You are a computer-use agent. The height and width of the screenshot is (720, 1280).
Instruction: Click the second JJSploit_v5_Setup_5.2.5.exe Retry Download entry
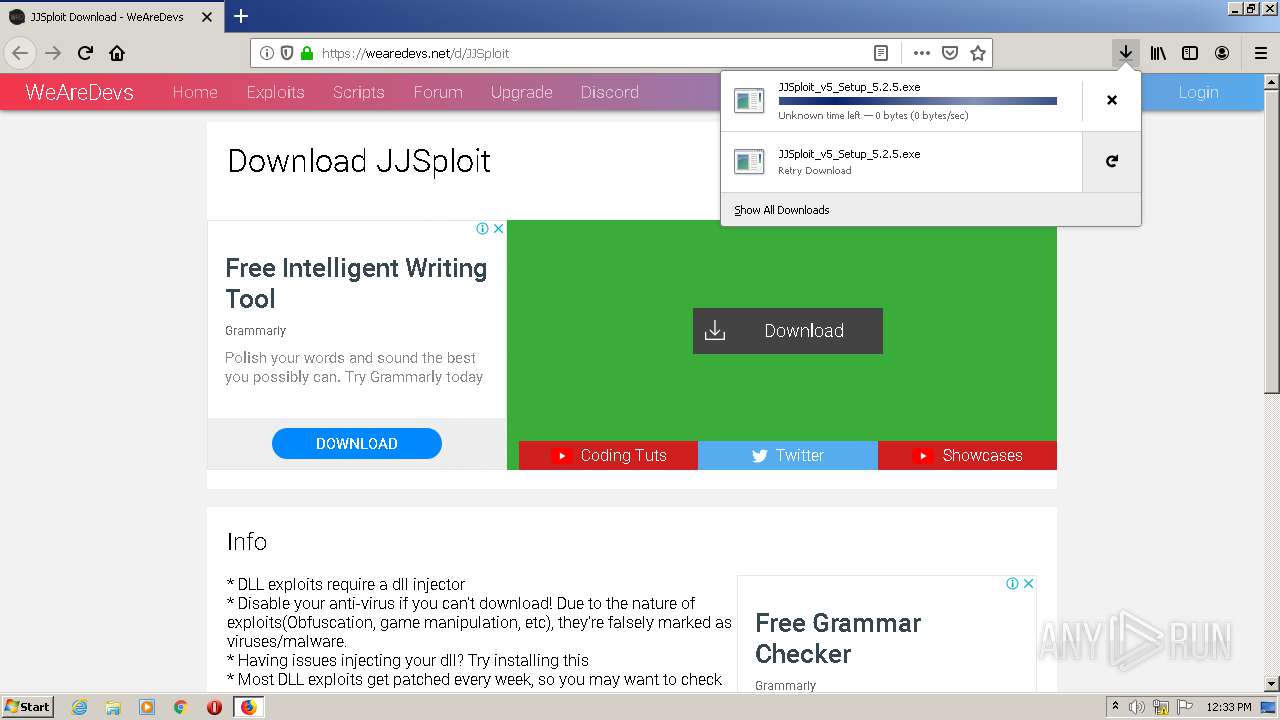pyautogui.click(x=901, y=161)
